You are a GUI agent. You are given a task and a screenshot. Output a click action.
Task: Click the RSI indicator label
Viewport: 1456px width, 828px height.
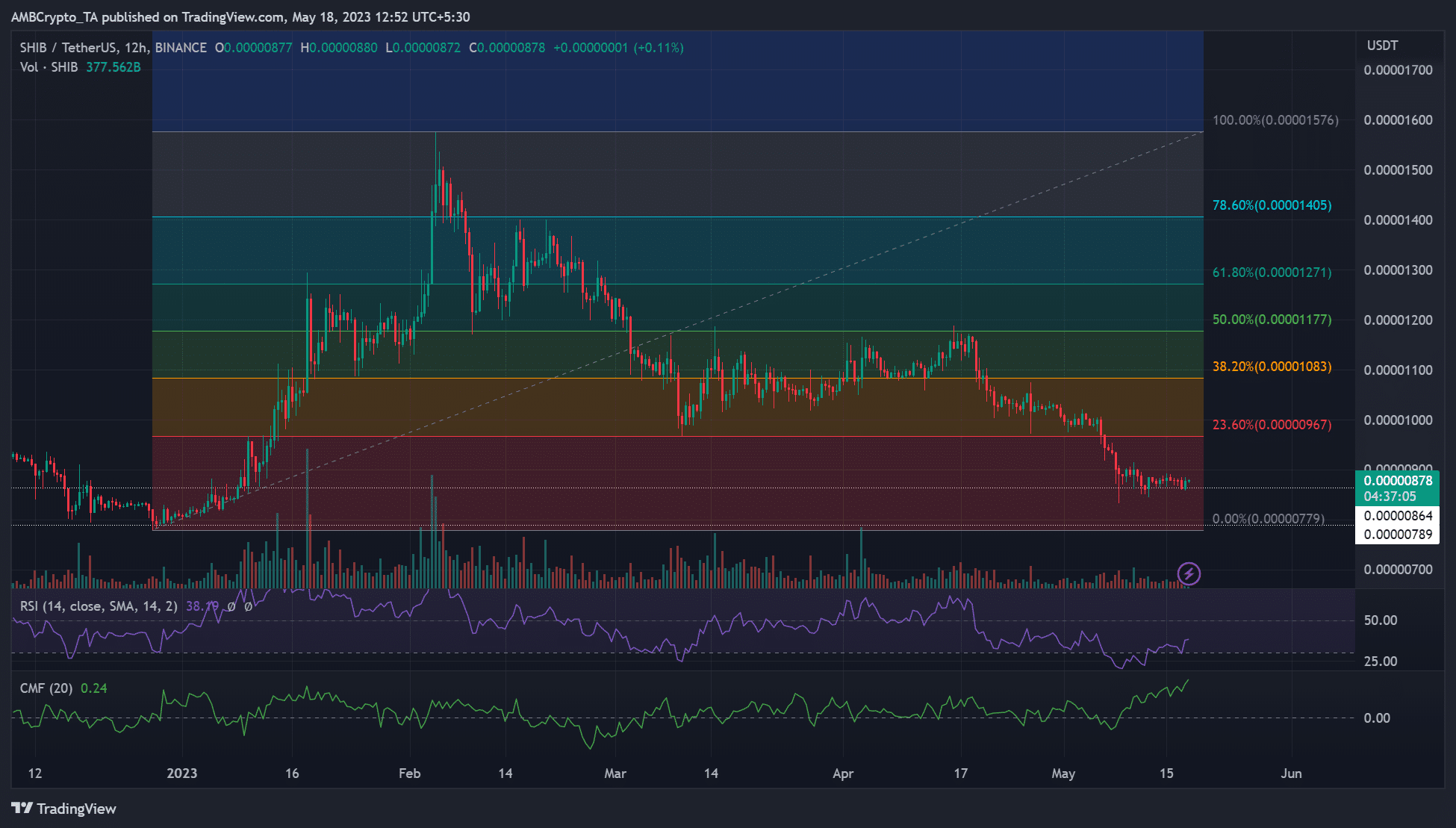point(99,606)
